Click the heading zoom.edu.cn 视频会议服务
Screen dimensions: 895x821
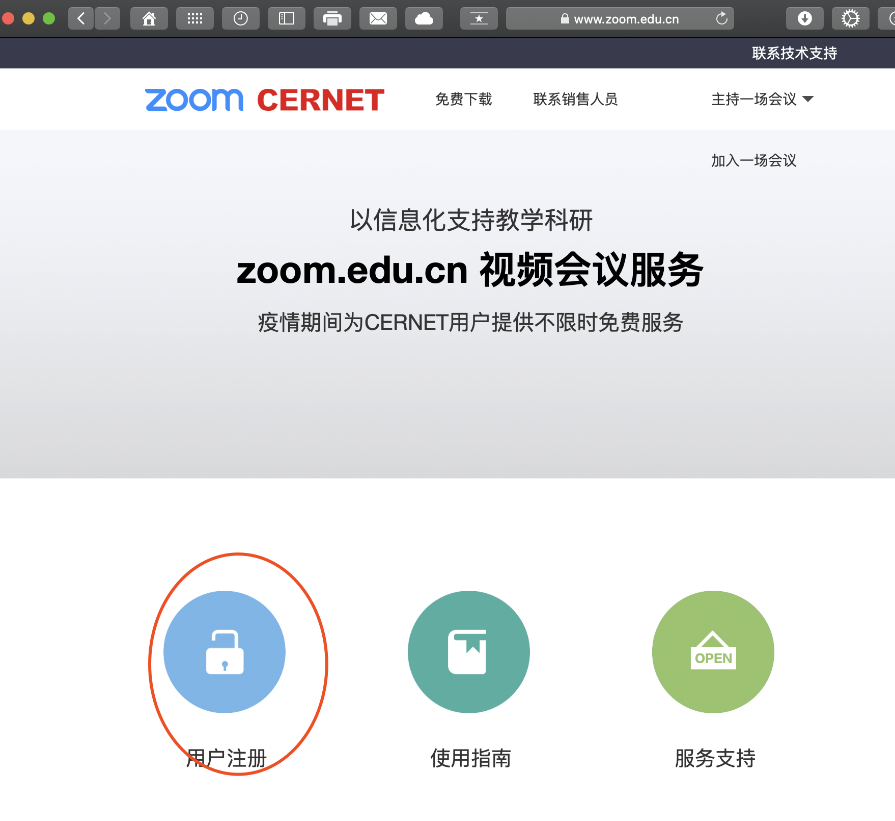click(x=470, y=270)
